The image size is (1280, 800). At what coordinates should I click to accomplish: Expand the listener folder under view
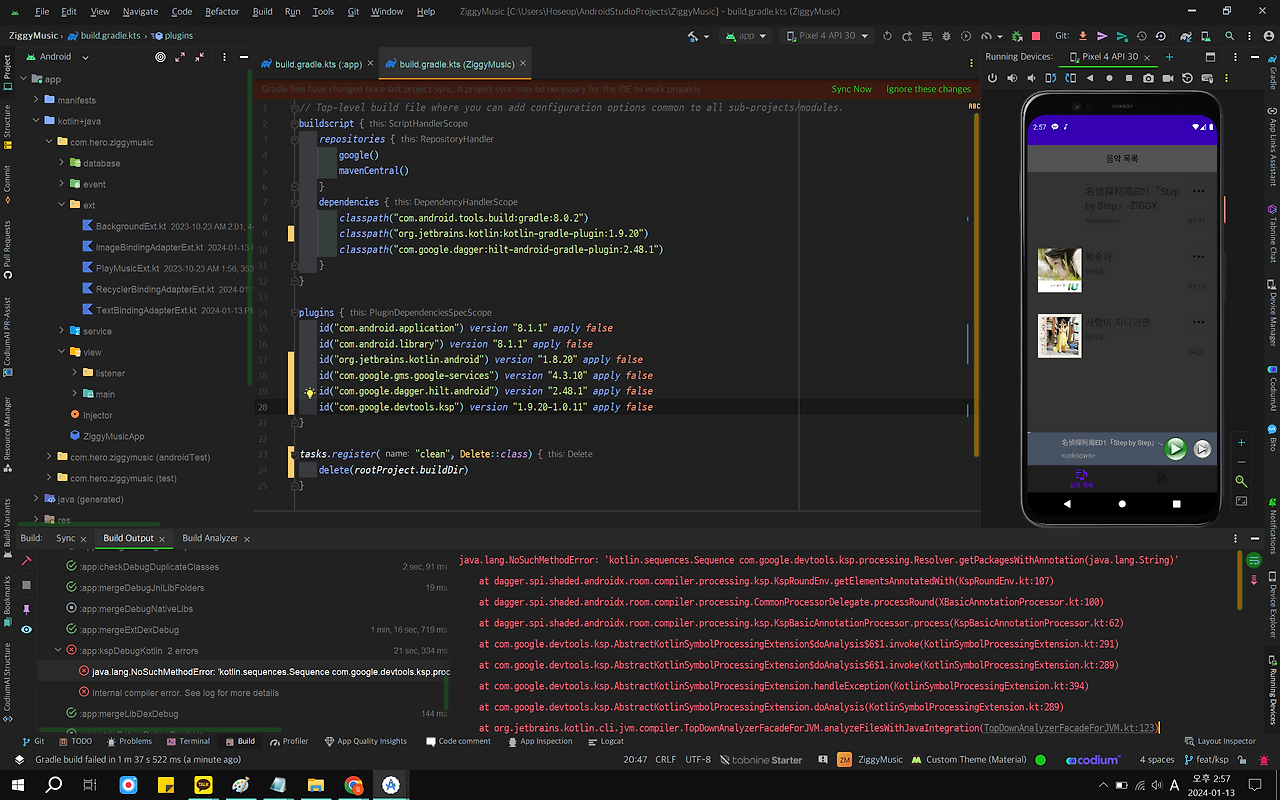click(74, 373)
